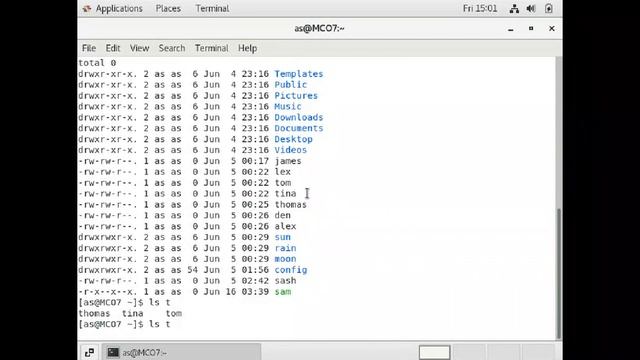Click the tom file name in listing
Viewport: 640px width, 360px height.
(282, 182)
